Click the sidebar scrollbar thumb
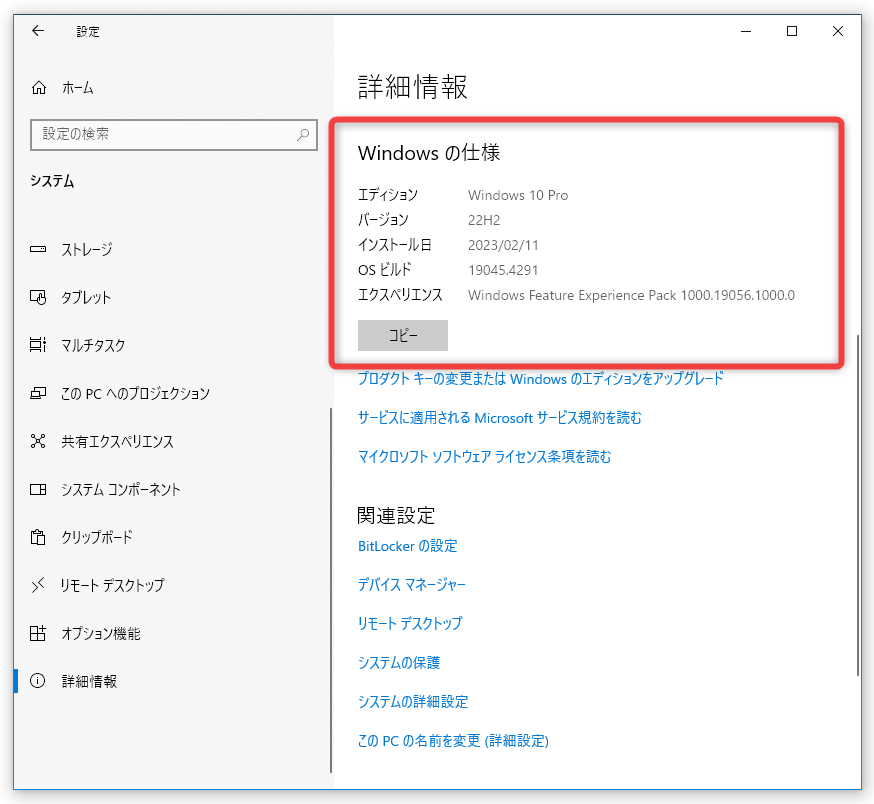The image size is (874, 804). [x=331, y=590]
